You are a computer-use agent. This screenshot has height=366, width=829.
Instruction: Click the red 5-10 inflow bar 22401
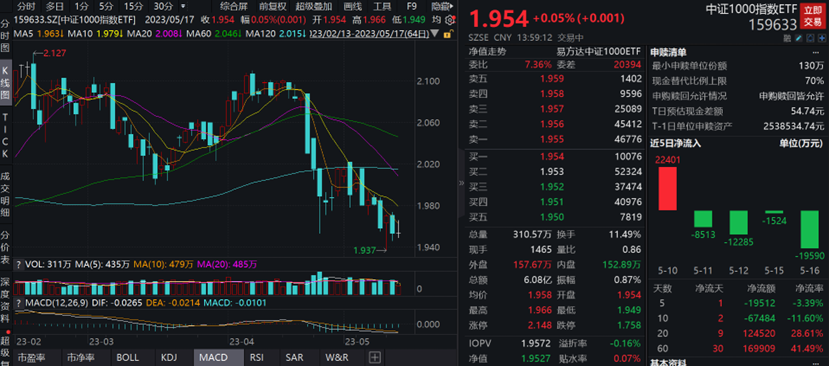point(667,188)
